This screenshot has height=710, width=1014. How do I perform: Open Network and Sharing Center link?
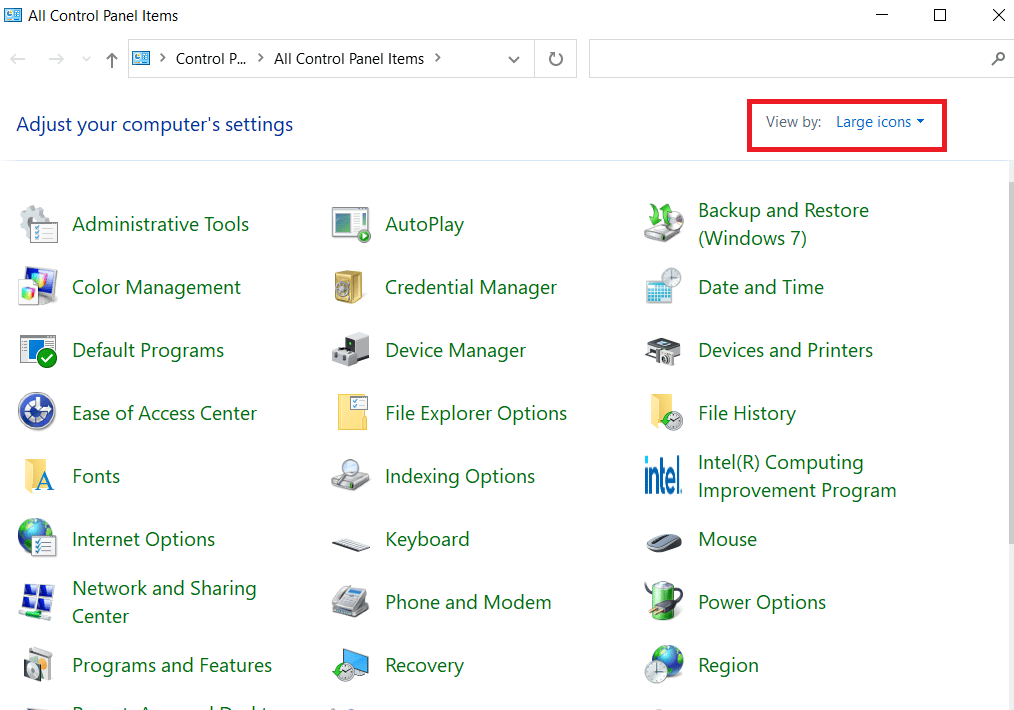point(164,602)
